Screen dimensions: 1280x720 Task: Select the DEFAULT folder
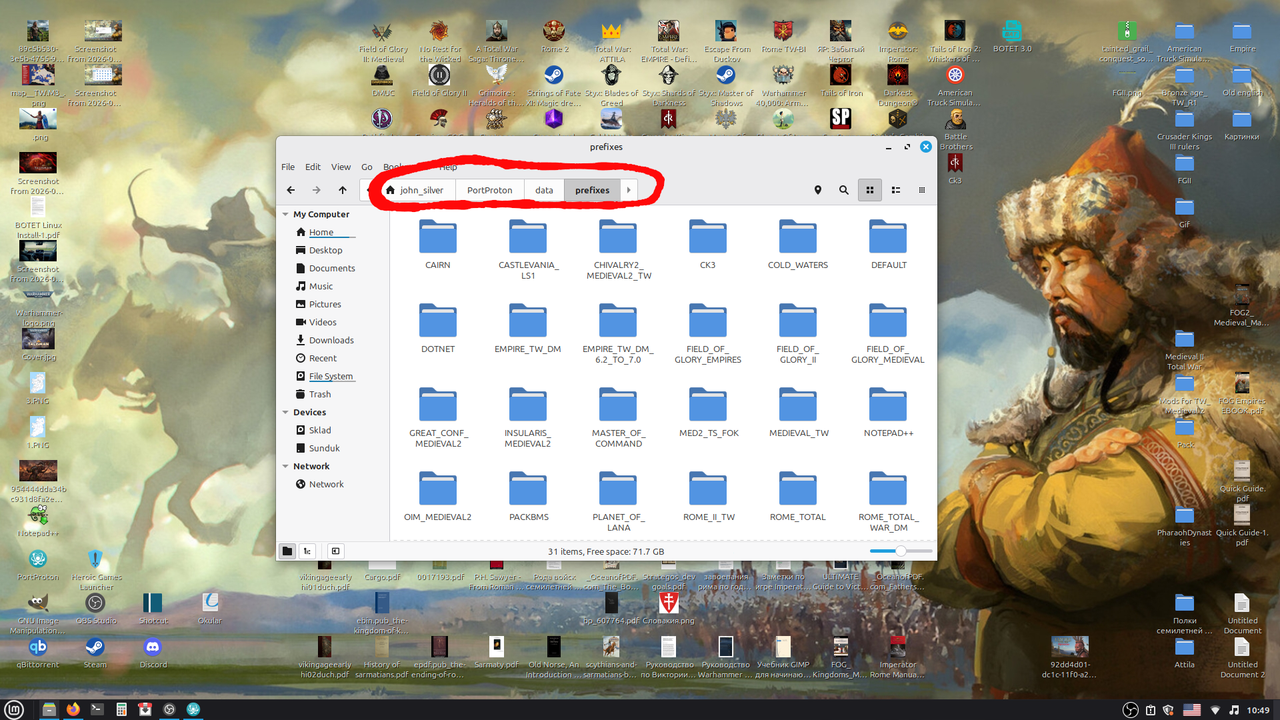click(888, 244)
